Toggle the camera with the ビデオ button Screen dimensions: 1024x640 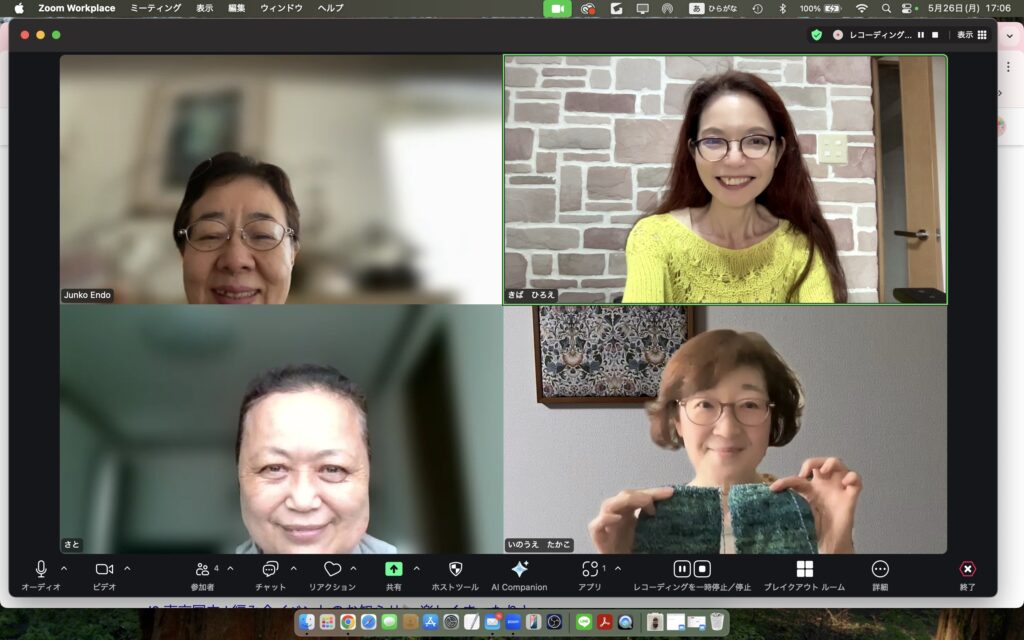[x=104, y=569]
